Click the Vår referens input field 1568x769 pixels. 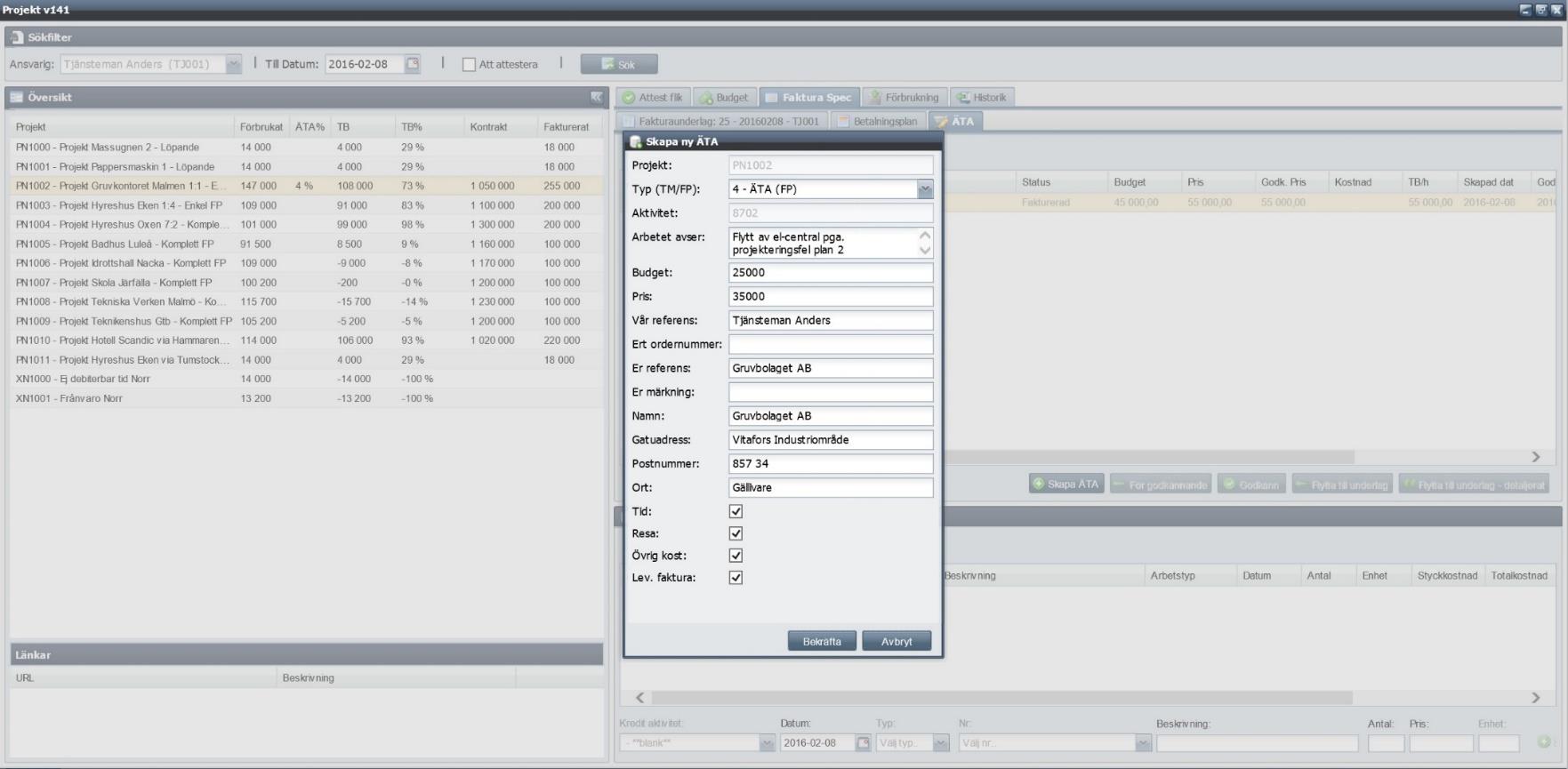click(x=831, y=321)
